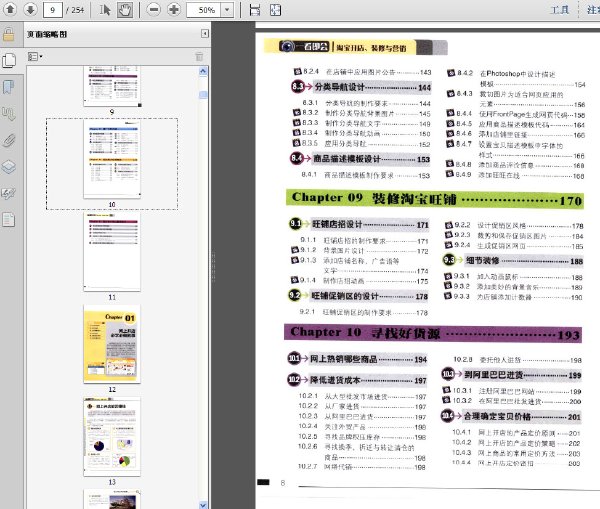Zoom out with the minus button
Viewport: 600px width, 509px height.
coord(154,10)
